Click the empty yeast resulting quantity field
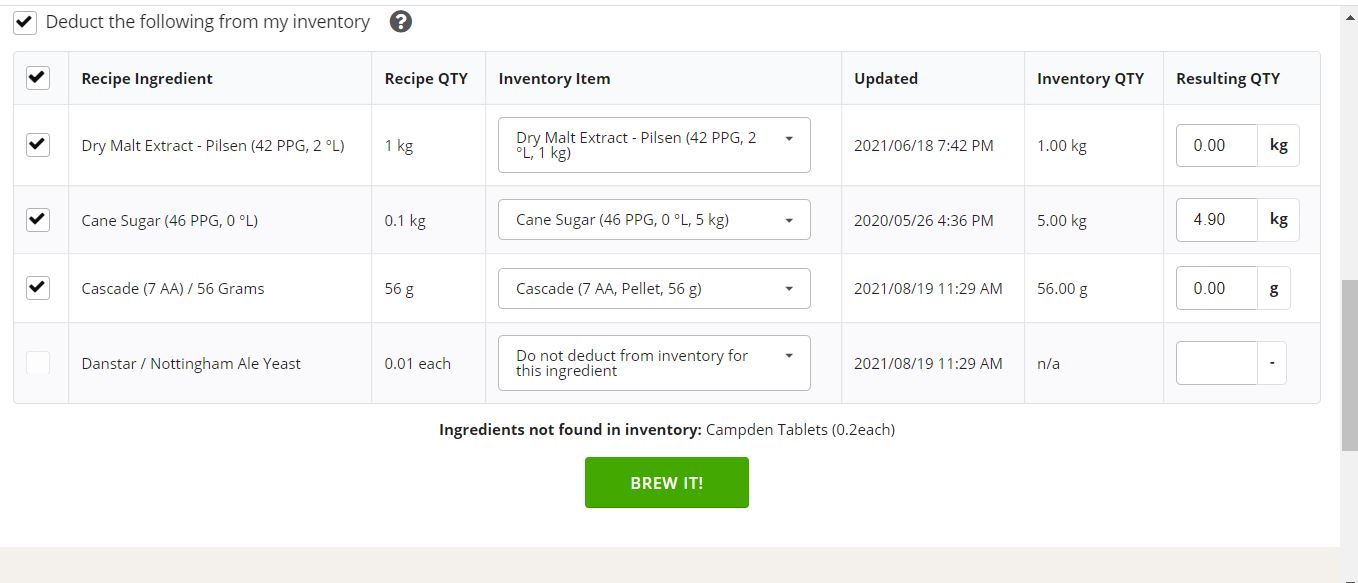1358x583 pixels. (x=1217, y=363)
